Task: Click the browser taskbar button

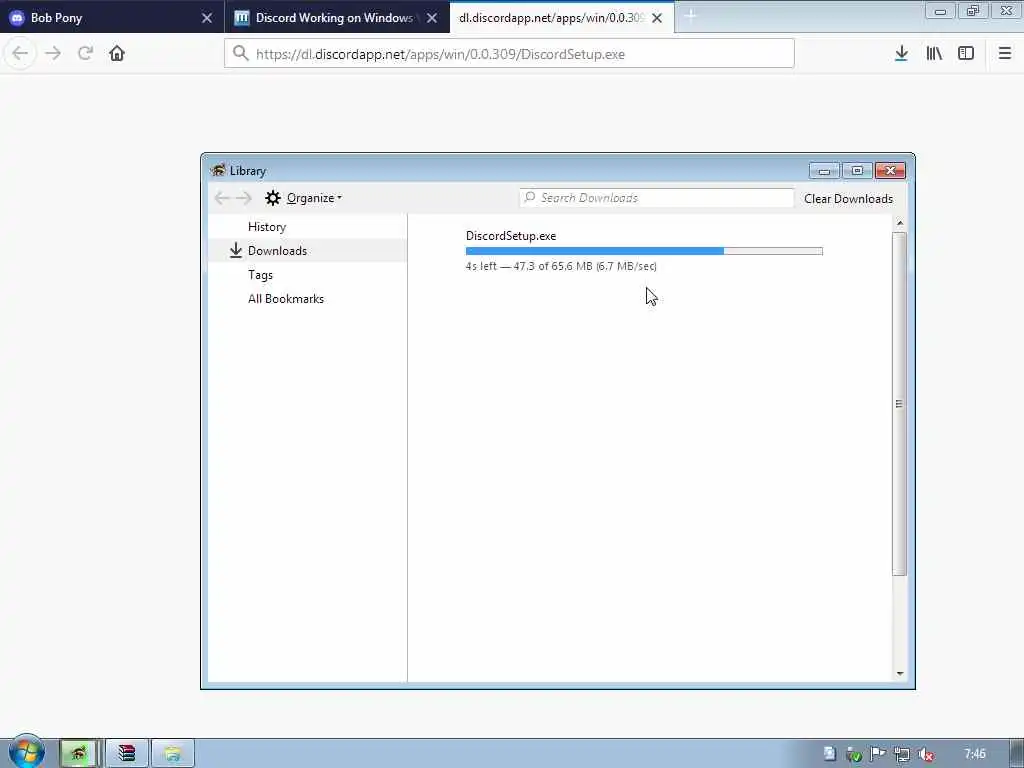Action: click(x=80, y=754)
